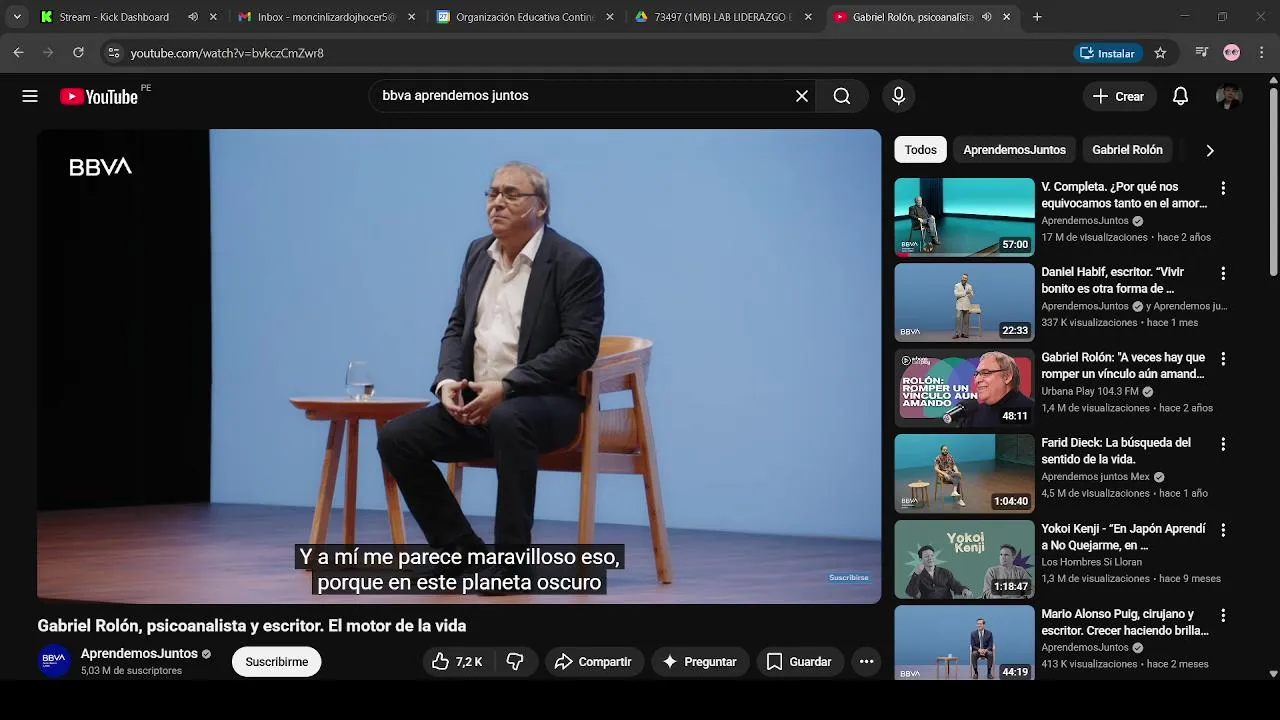Viewport: 1280px width, 720px height.
Task: Open '¿Por qué nos equivocamos' video thumbnail
Action: click(964, 217)
